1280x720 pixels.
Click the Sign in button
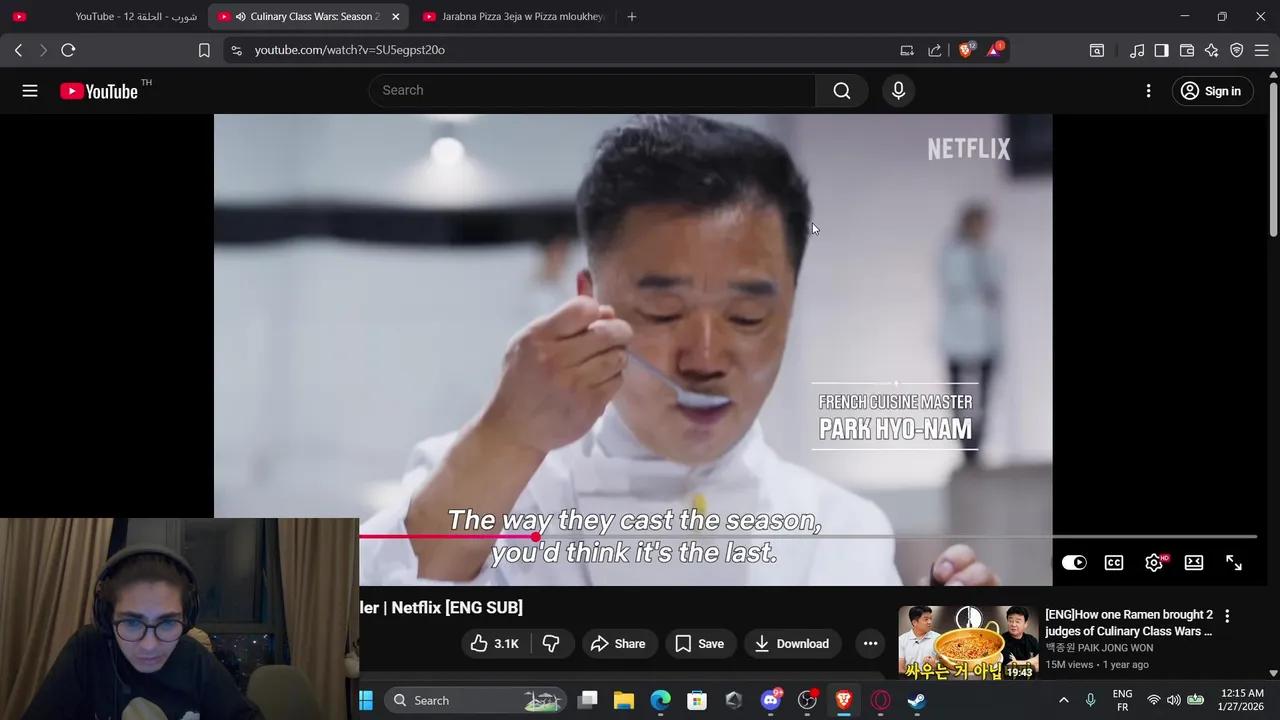tap(1211, 91)
